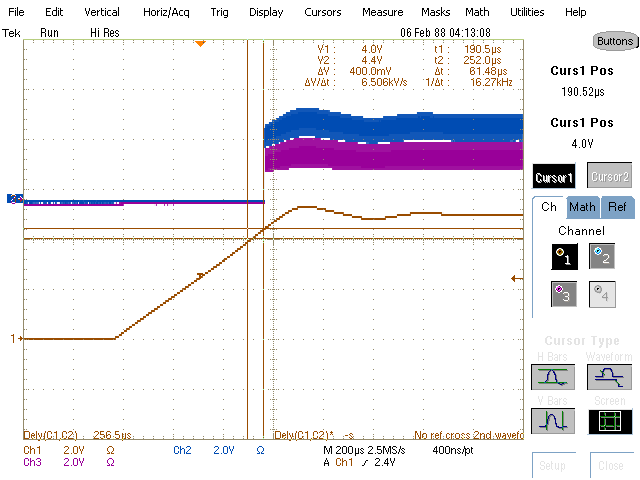This screenshot has width=640, height=480.
Task: Click the No ref cross 2nd waveform message
Action: (469, 435)
